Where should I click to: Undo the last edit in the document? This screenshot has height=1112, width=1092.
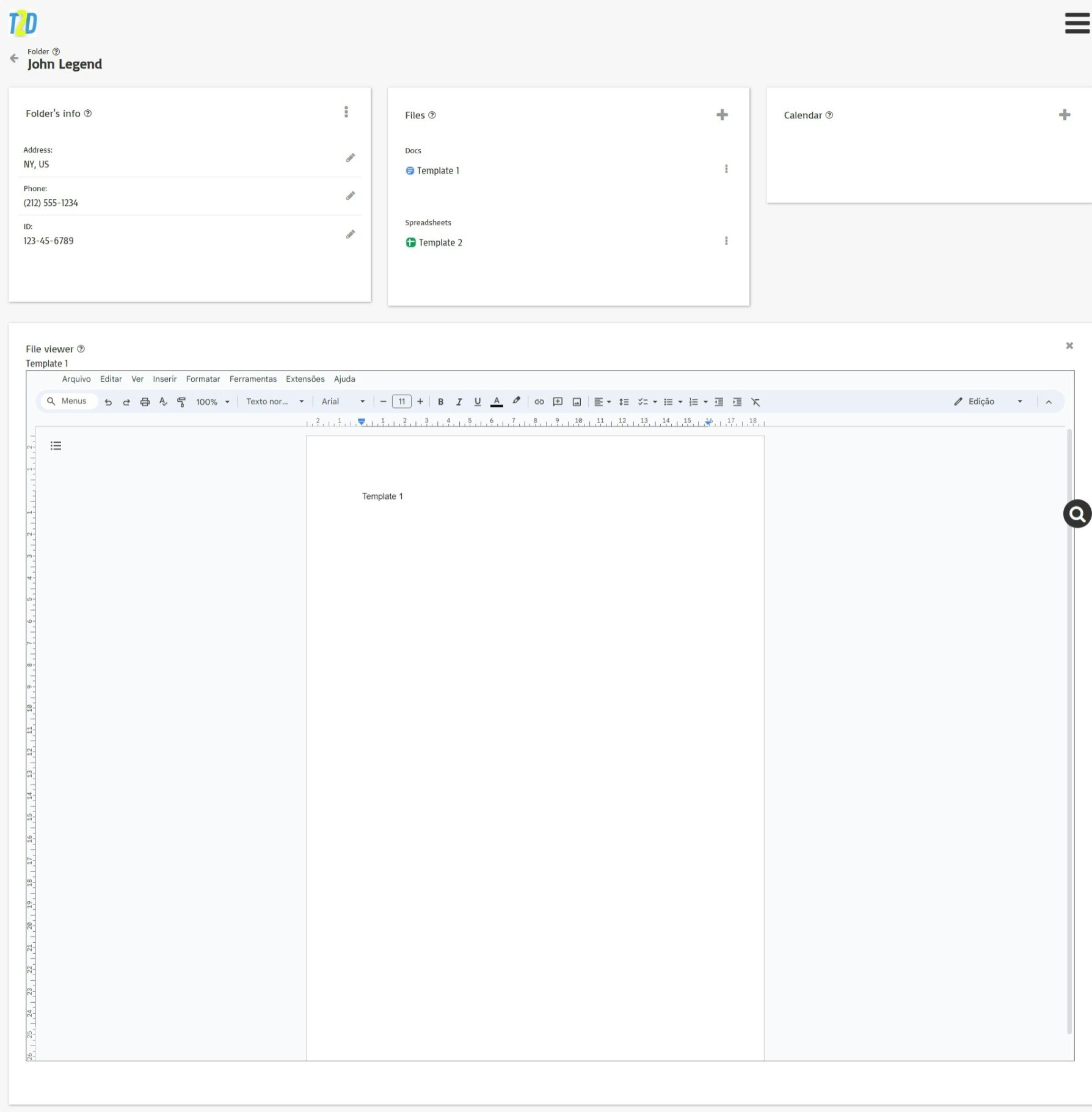(x=108, y=402)
